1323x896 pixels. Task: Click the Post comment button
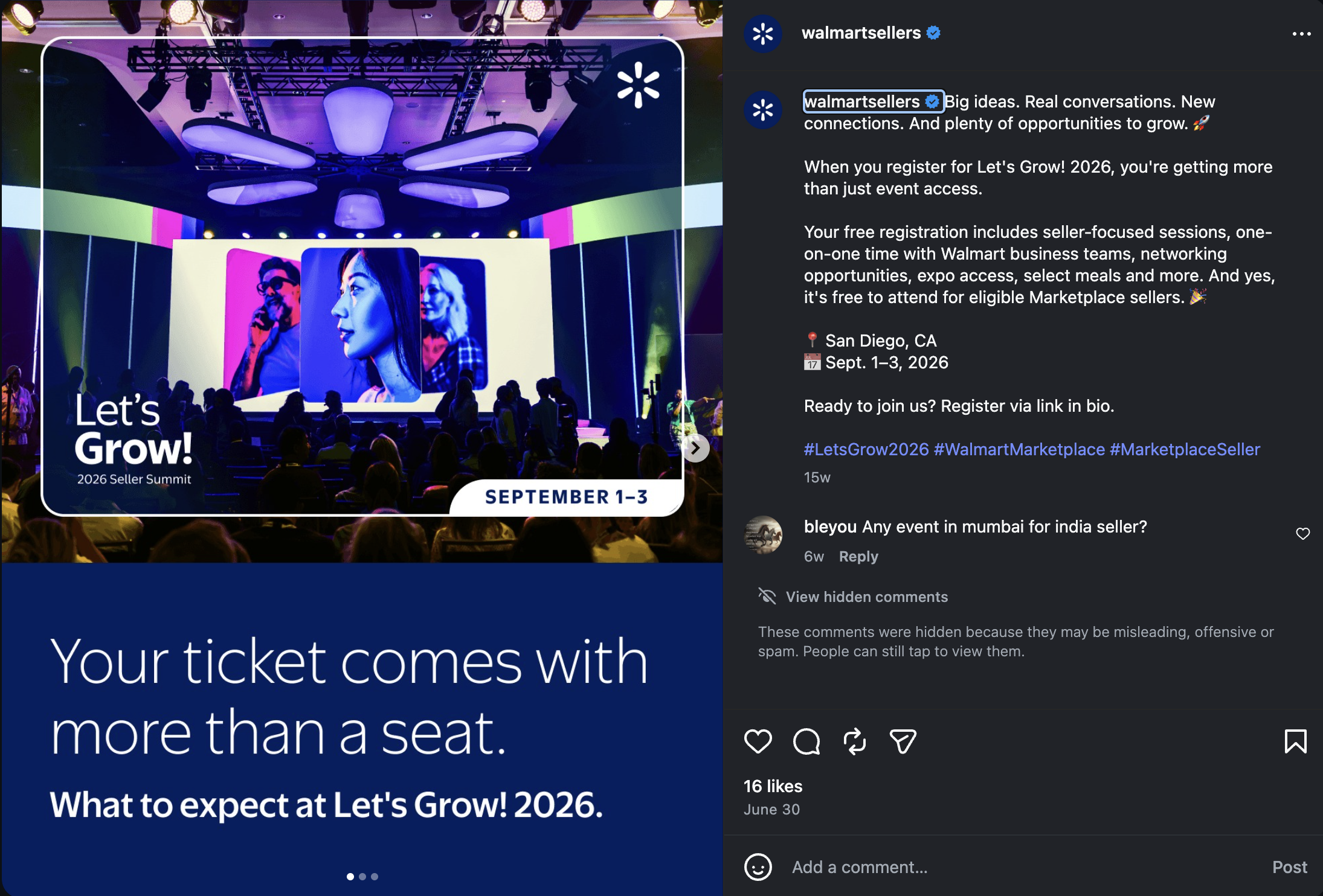[x=1289, y=867]
